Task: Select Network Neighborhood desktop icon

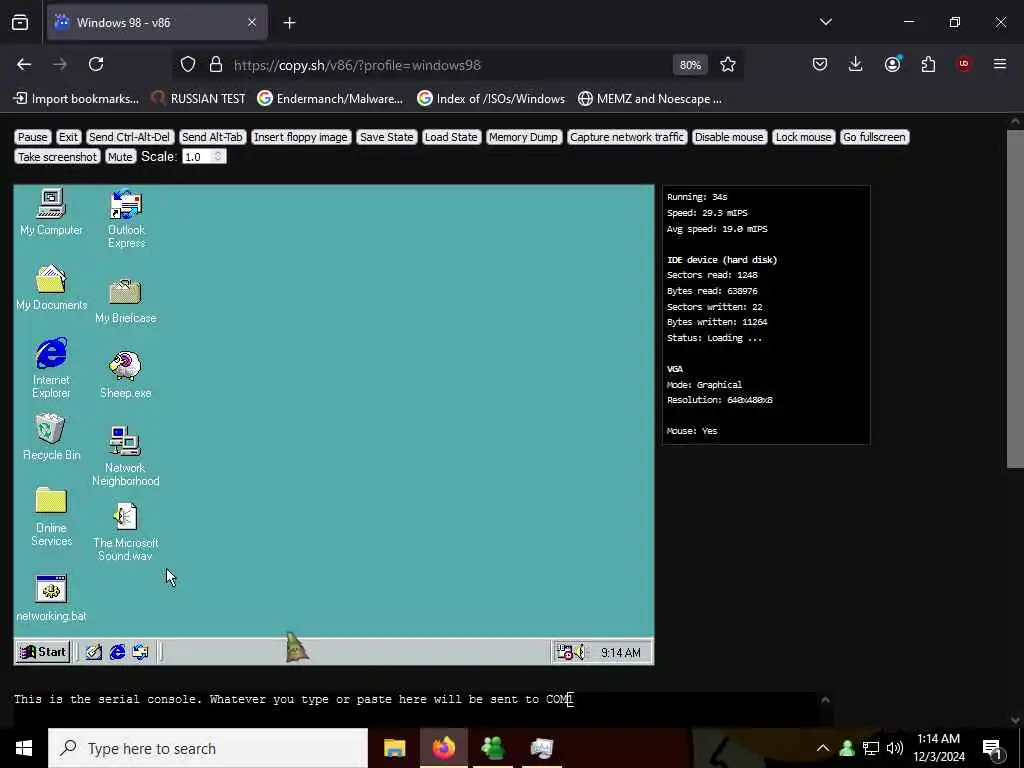Action: [125, 456]
